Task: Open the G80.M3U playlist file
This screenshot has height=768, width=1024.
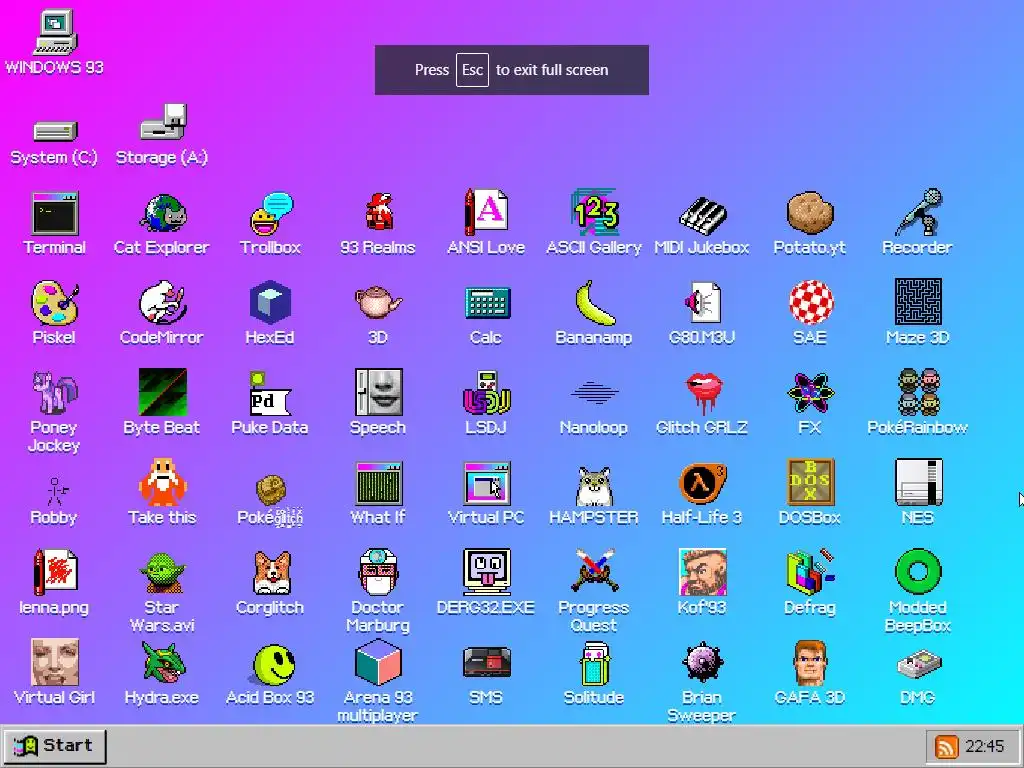Action: click(x=702, y=302)
